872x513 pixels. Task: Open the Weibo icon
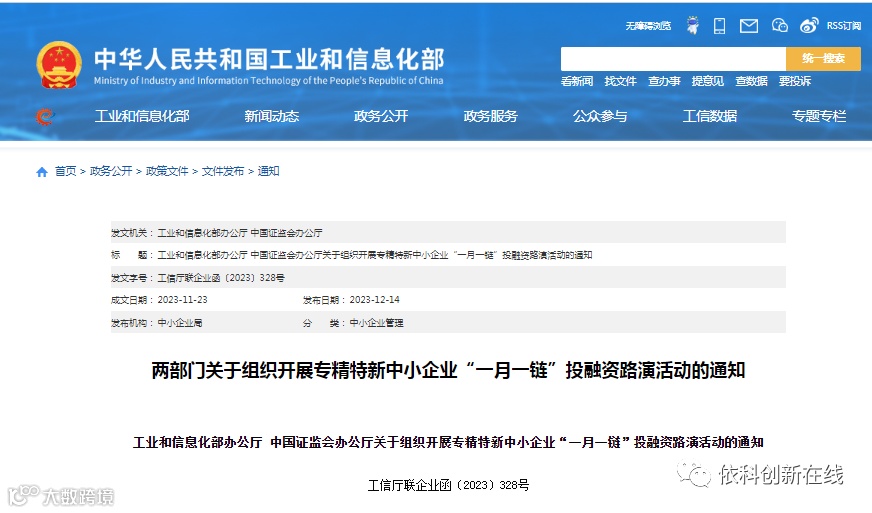[809, 25]
